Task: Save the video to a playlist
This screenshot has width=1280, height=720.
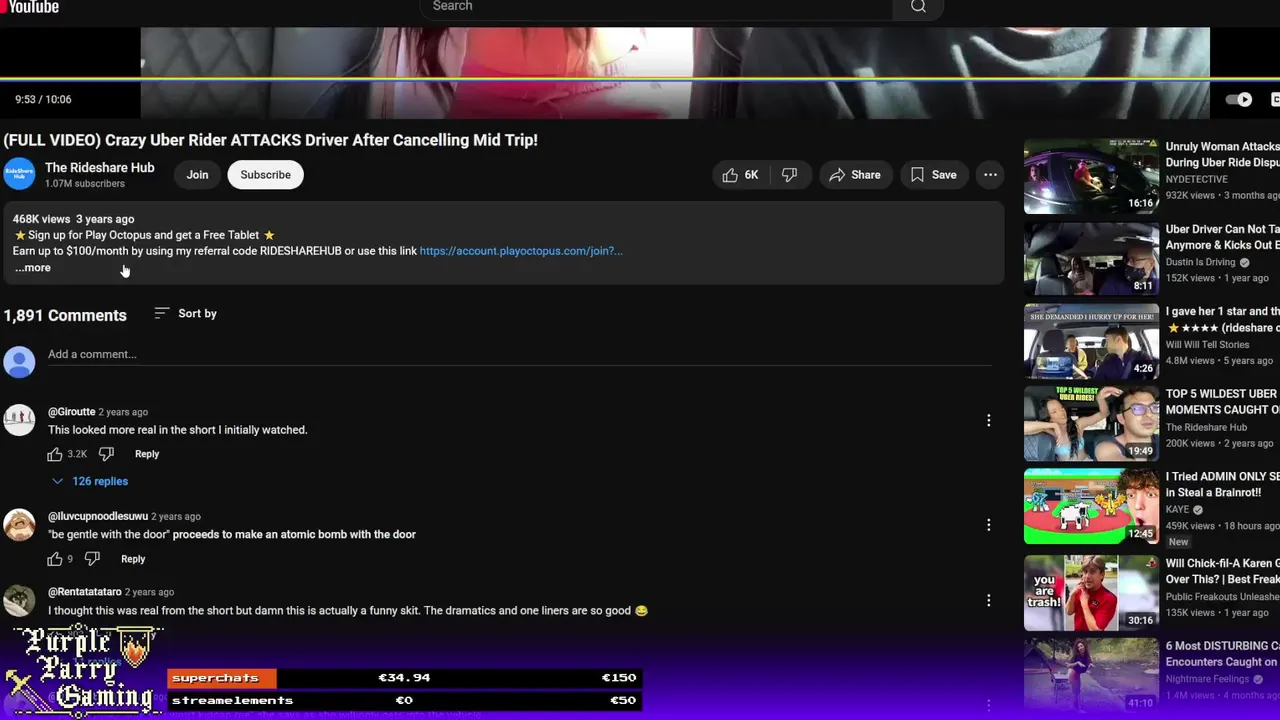Action: coord(933,175)
